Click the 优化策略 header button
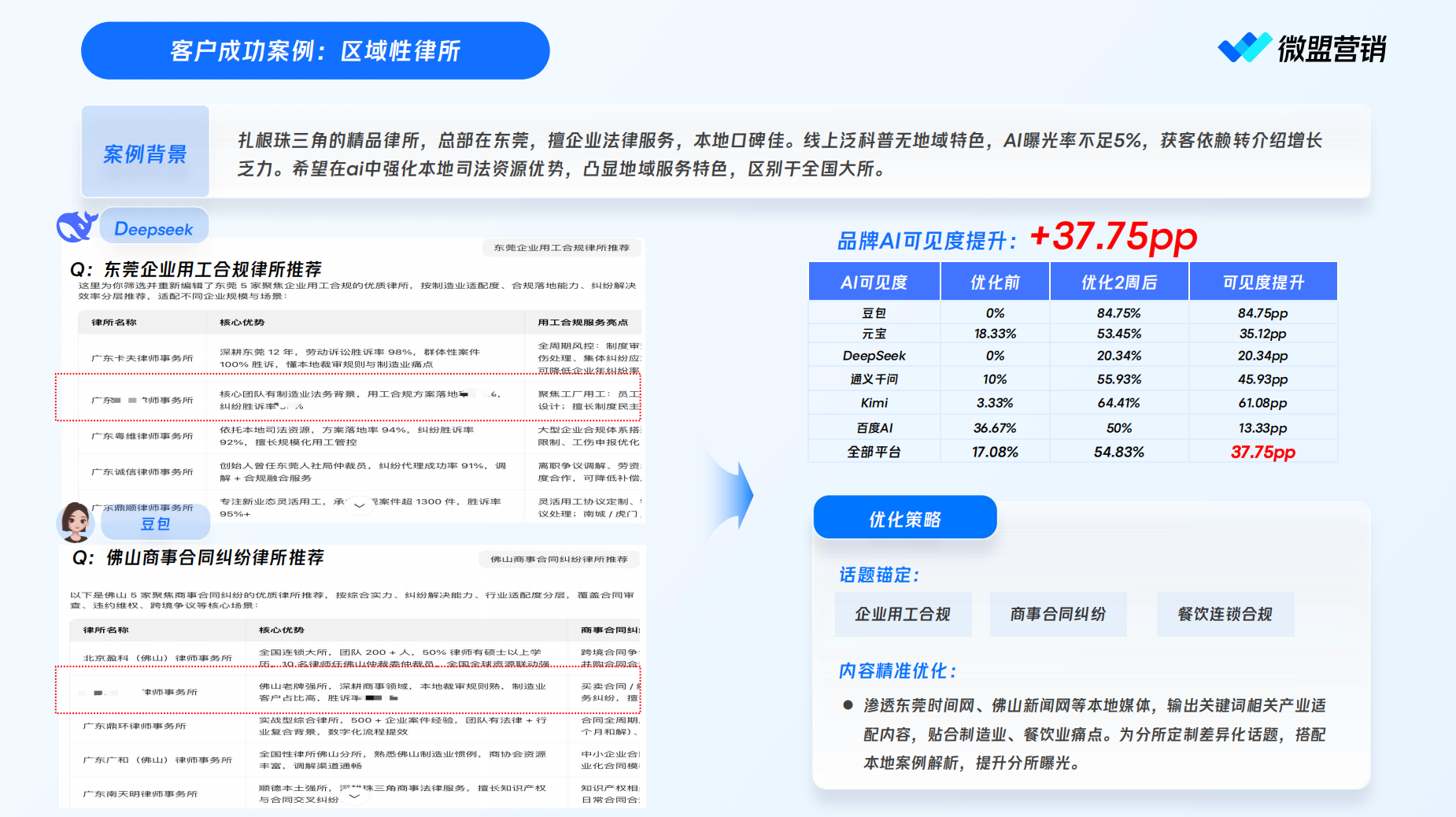 [x=905, y=518]
